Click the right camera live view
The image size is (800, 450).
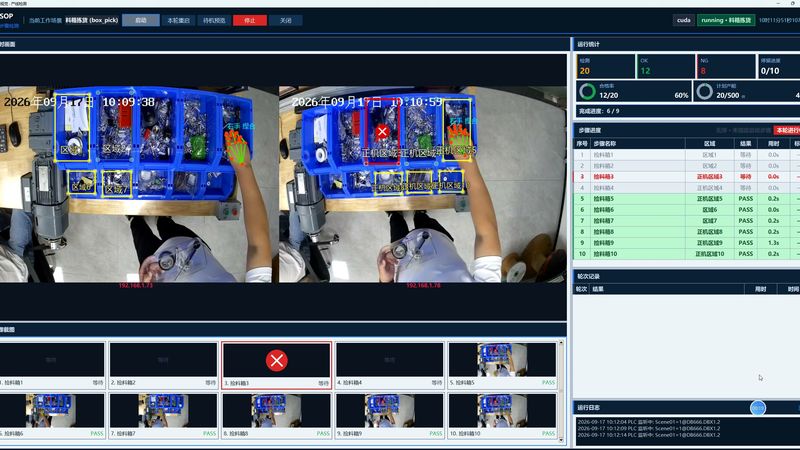pos(422,184)
